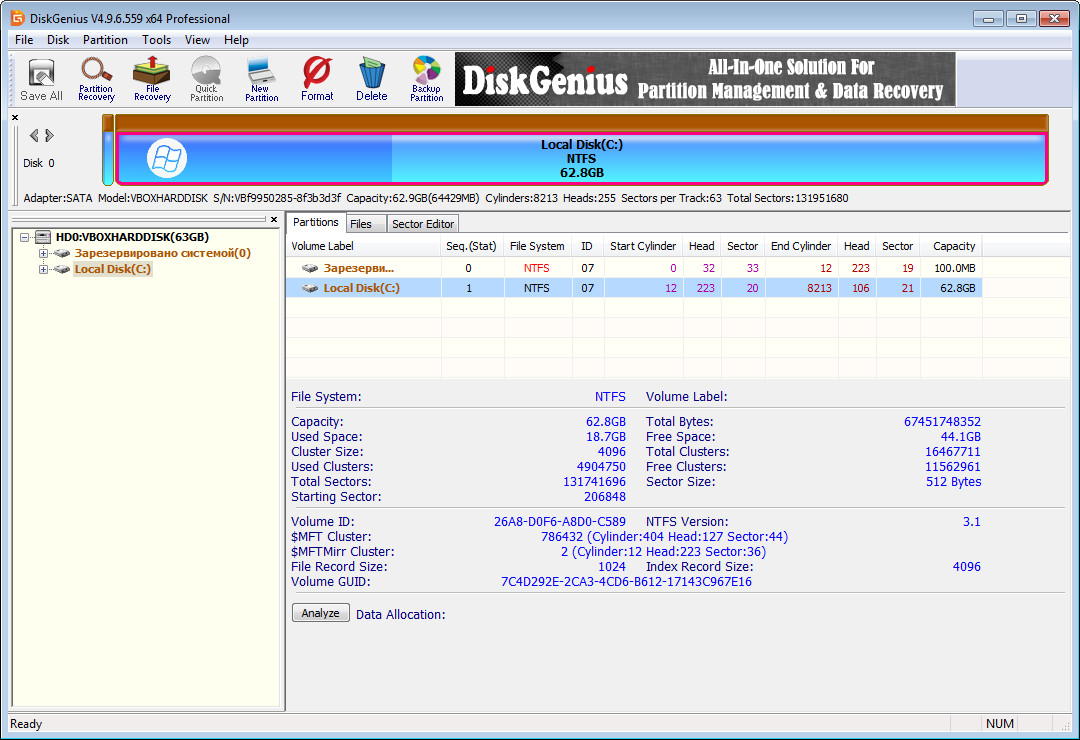
Task: Switch to the Sector Editor tab
Action: pyautogui.click(x=423, y=224)
